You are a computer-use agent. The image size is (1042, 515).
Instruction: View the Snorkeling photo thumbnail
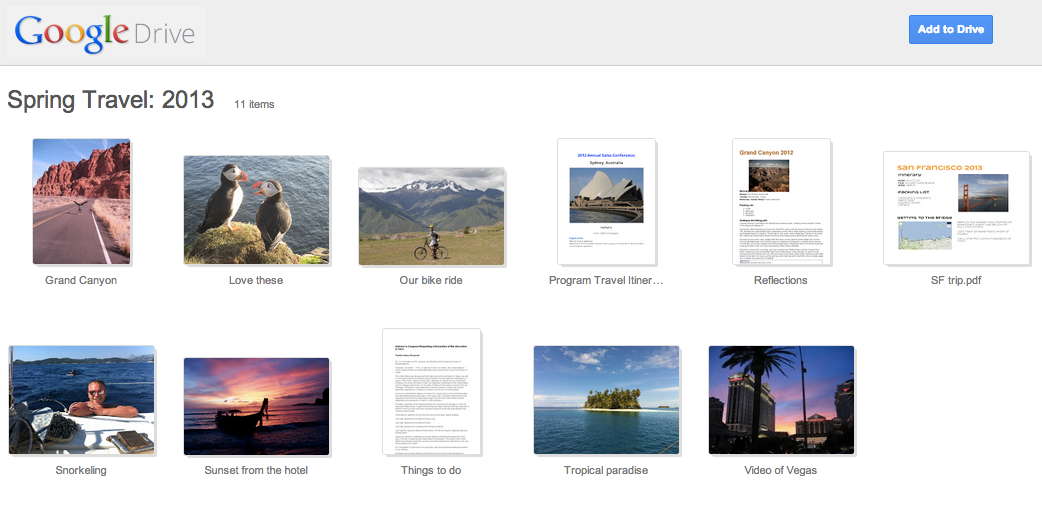coord(81,400)
